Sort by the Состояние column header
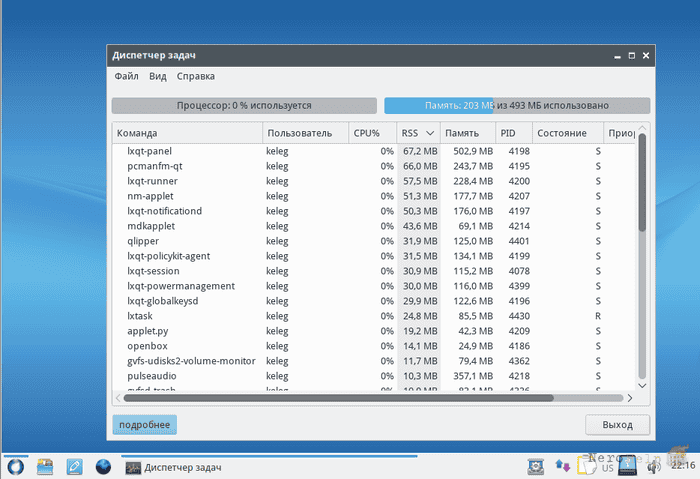700x479 pixels. pos(568,133)
